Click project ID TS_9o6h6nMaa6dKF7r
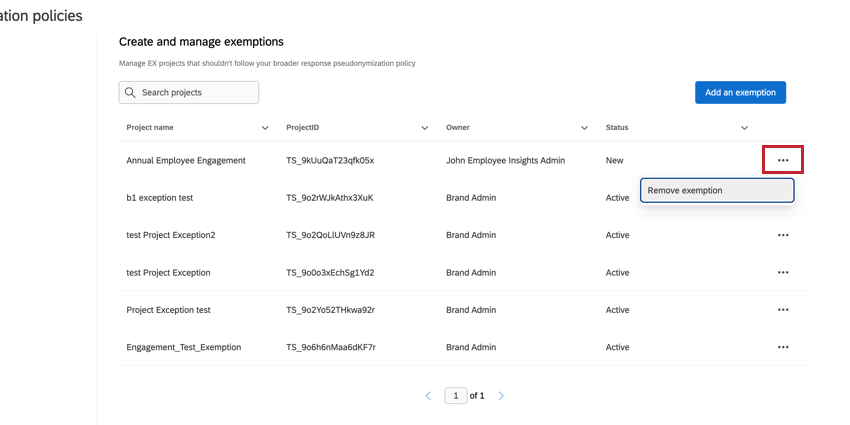Image resolution: width=850 pixels, height=425 pixels. click(330, 348)
